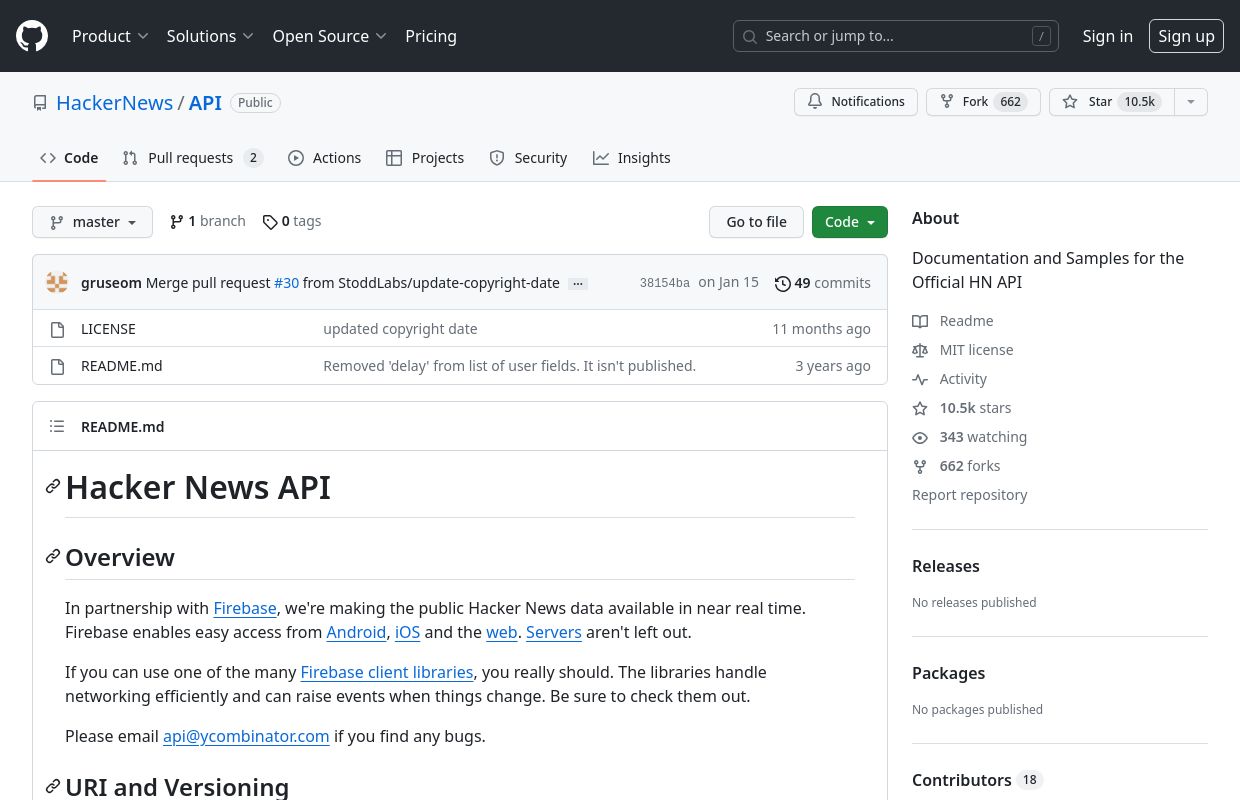Go to GitHub home via Octocat logo
The height and width of the screenshot is (800, 1240).
pos(32,36)
